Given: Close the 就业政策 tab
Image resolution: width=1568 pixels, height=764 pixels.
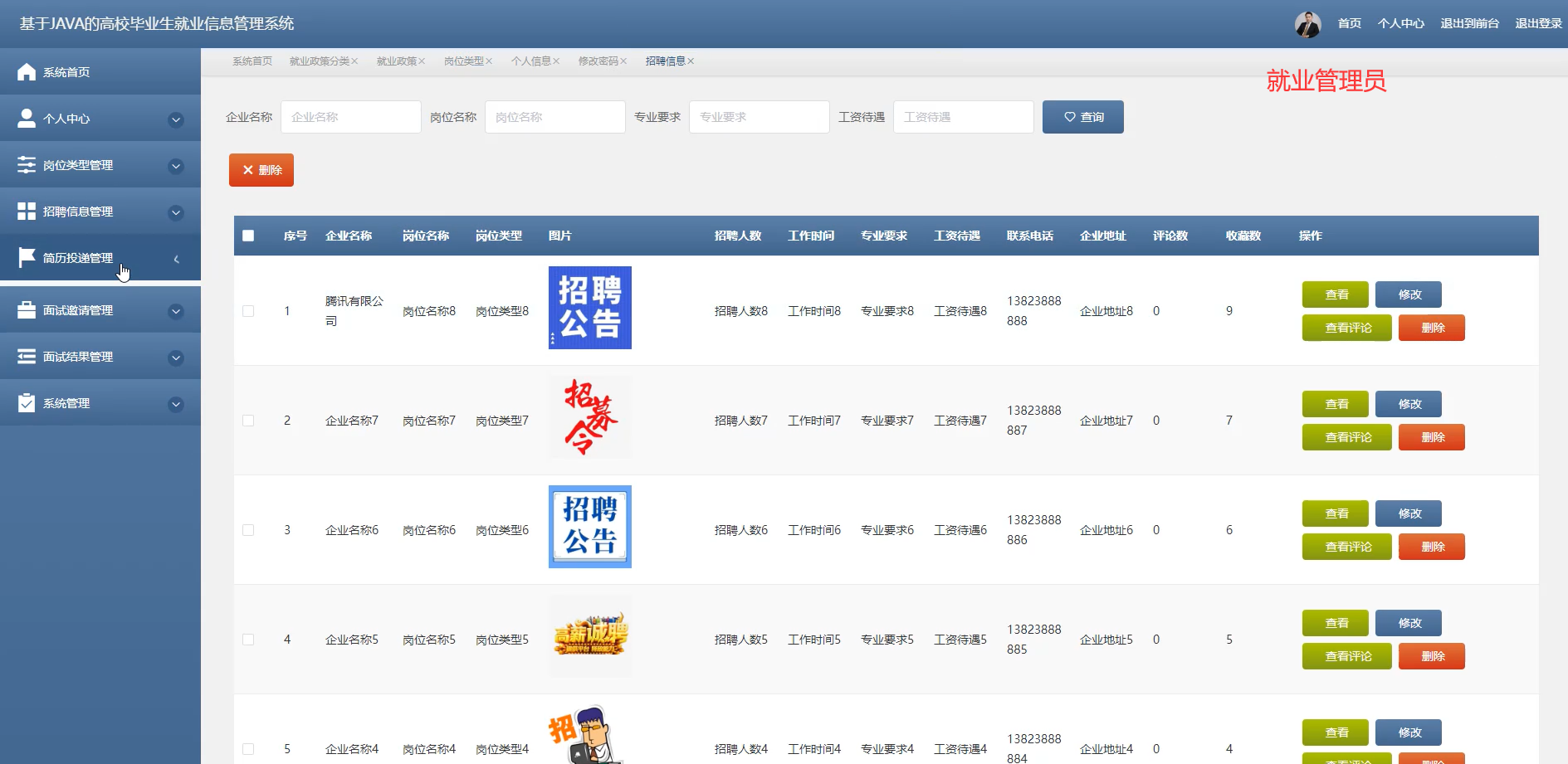Looking at the screenshot, I should coord(422,61).
